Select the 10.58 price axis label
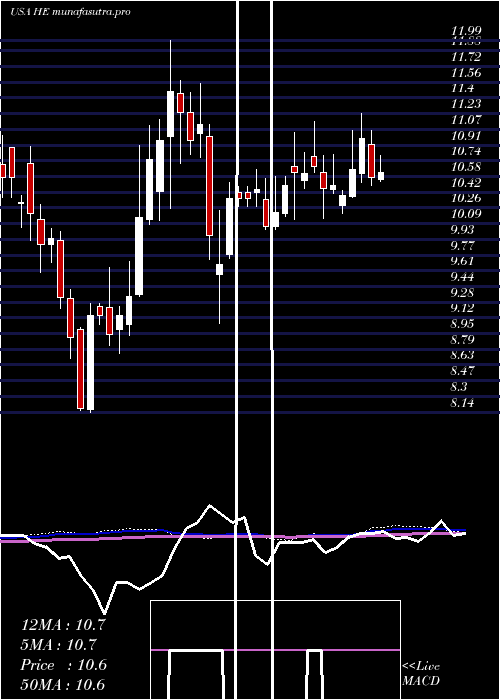The image size is (500, 700). tap(466, 167)
